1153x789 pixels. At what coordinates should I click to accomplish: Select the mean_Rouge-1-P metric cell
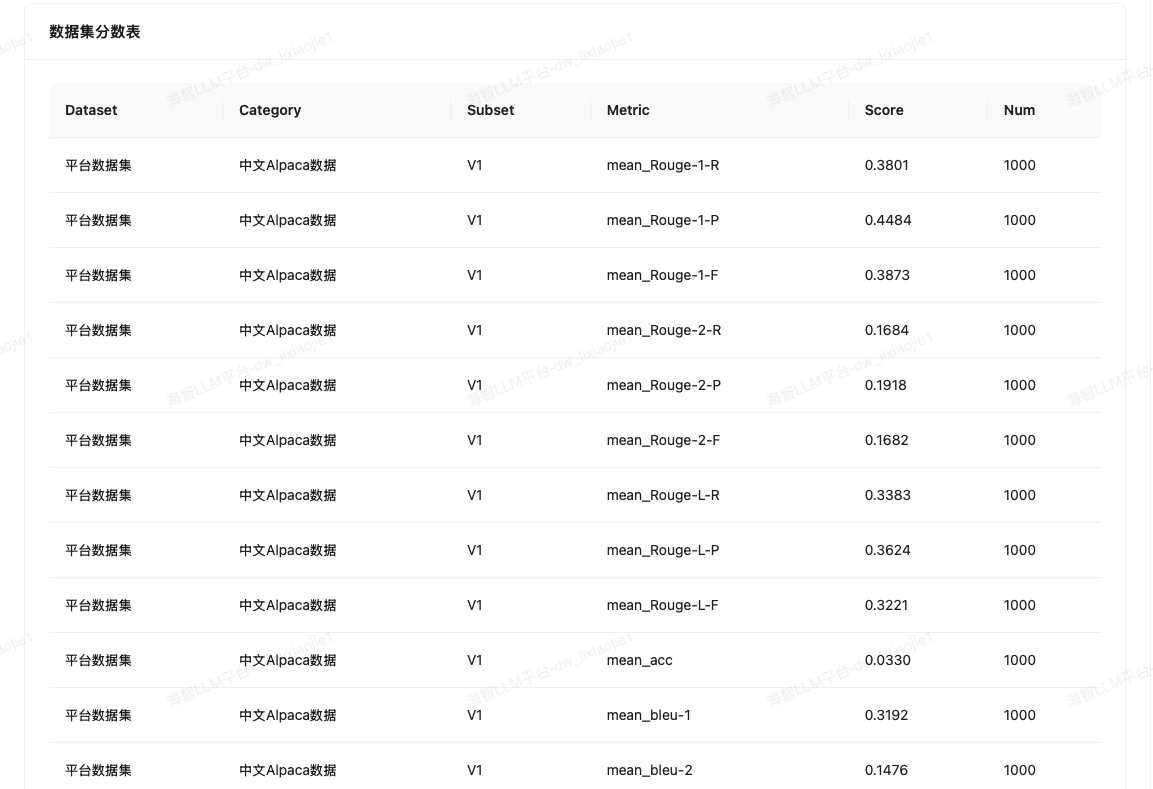[x=663, y=220]
